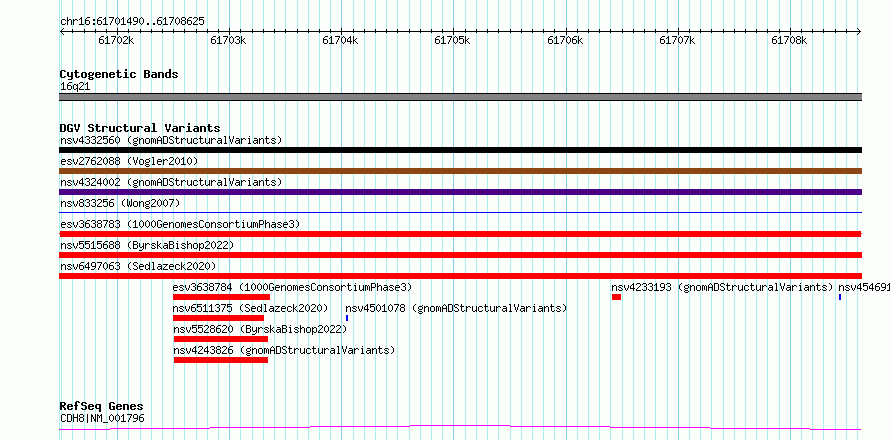Open nsv6511375 (Sedlazeck2020) label
This screenshot has height=440, width=890.
click(x=250, y=308)
